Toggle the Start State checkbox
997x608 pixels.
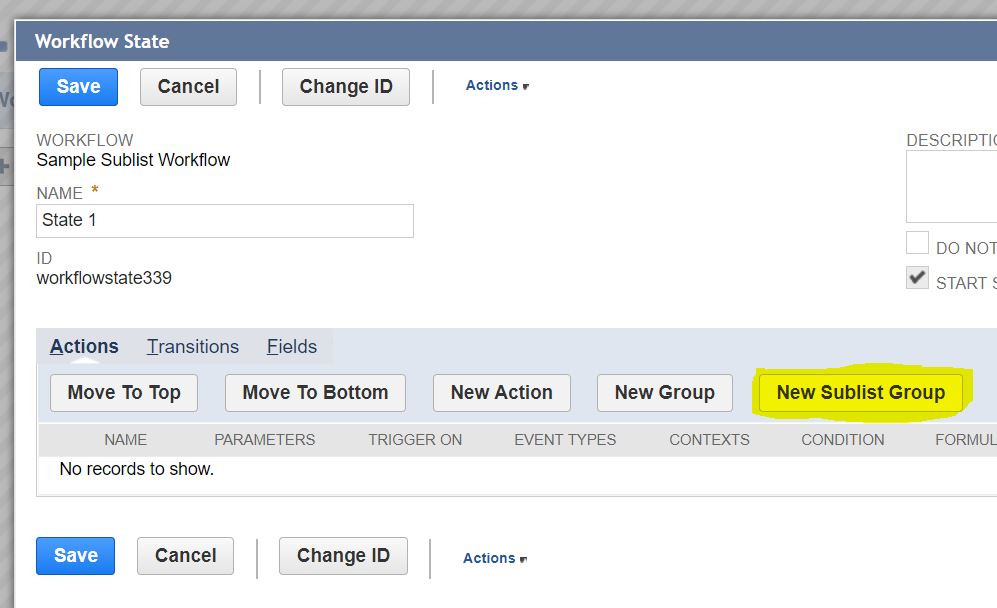coord(917,279)
